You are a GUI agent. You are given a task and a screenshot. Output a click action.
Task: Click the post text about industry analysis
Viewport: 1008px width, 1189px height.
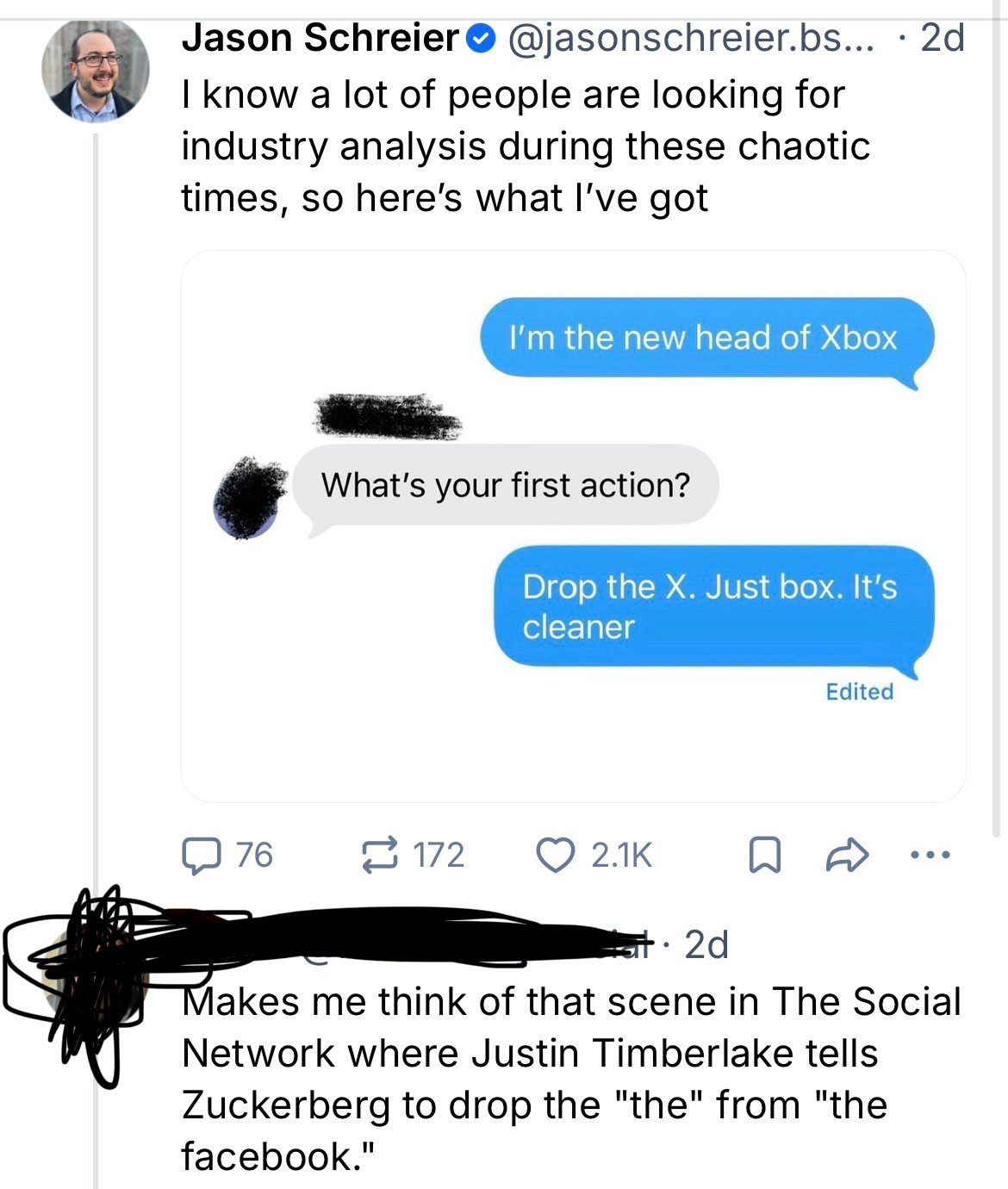tap(526, 146)
